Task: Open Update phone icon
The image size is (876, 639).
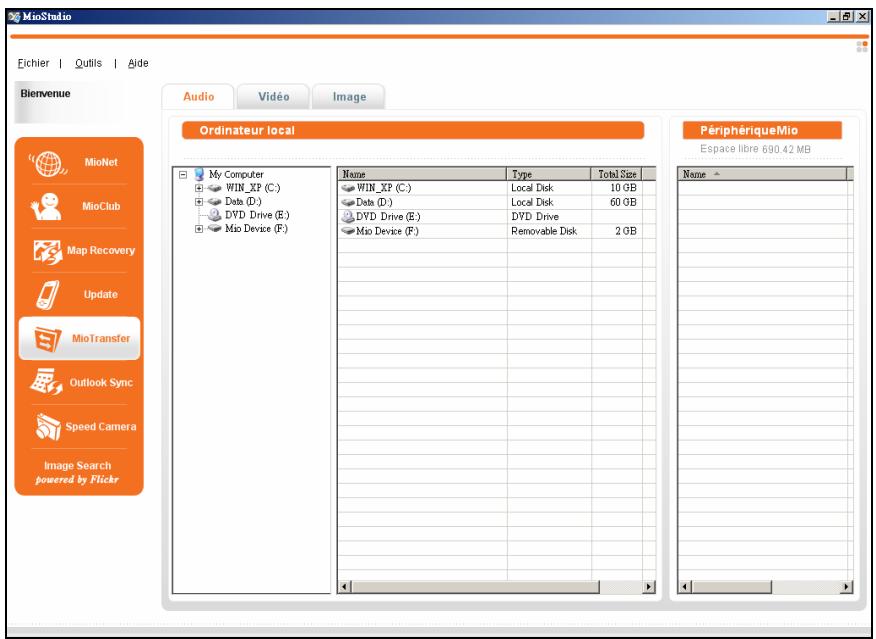Action: point(47,295)
